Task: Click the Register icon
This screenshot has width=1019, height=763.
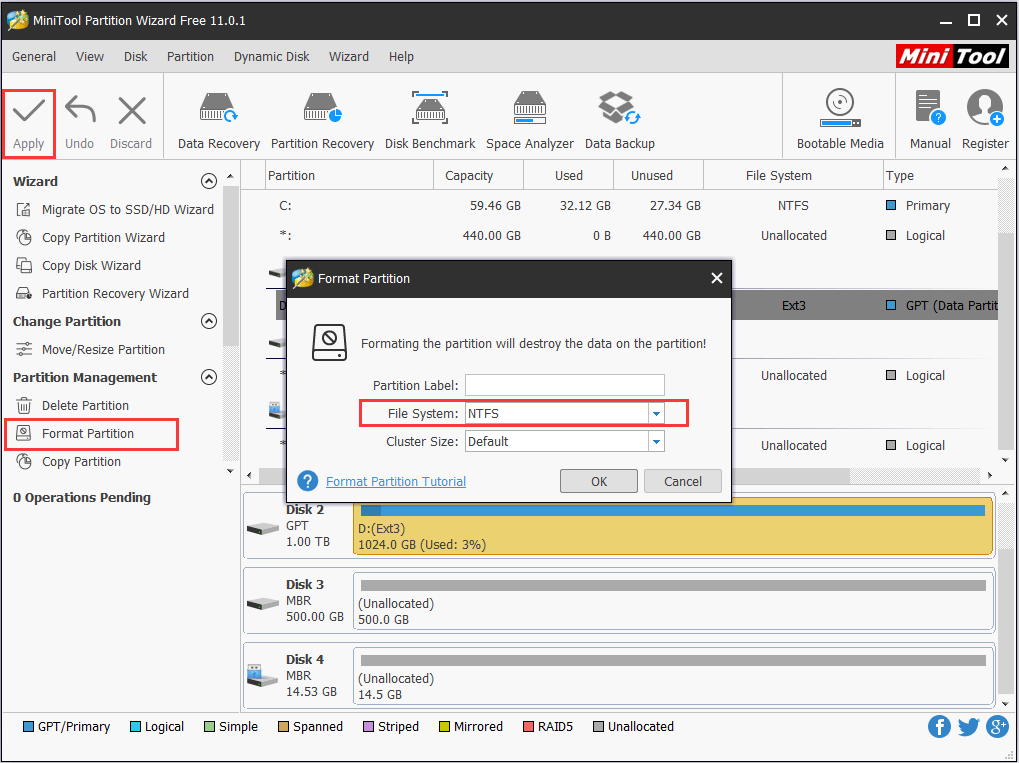Action: [x=985, y=121]
